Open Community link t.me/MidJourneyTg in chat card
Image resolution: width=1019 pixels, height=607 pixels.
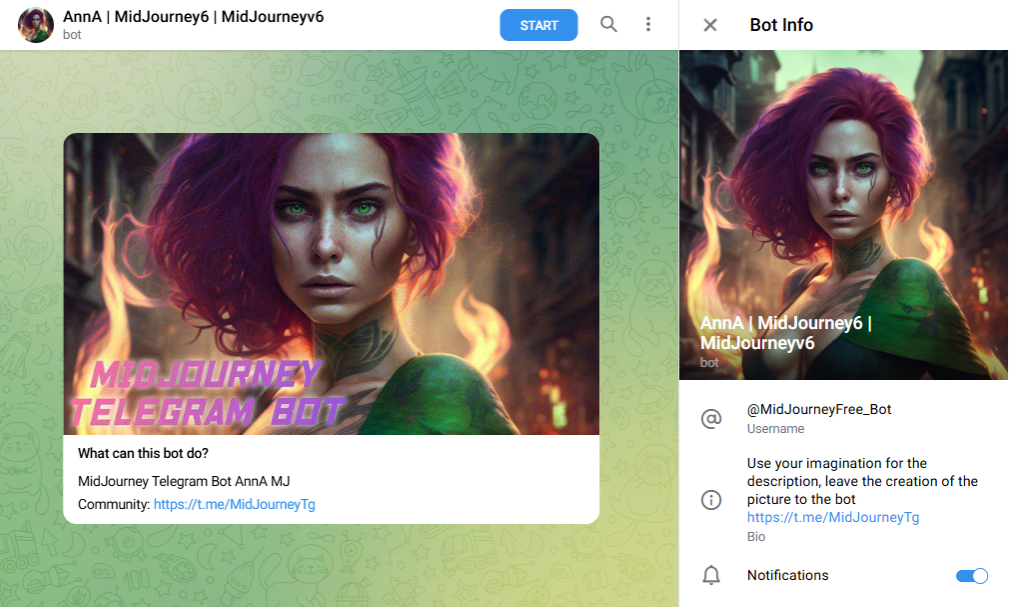coord(235,504)
